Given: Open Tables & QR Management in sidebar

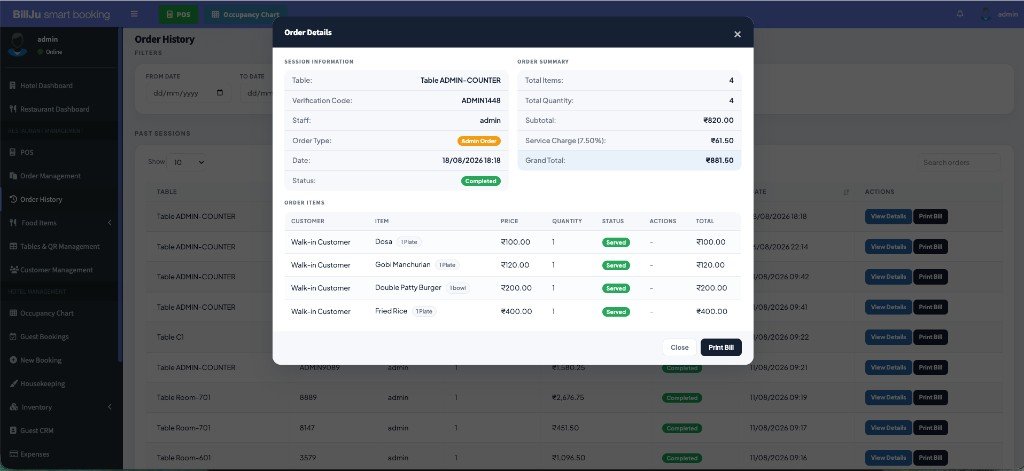Looking at the screenshot, I should click(x=59, y=246).
